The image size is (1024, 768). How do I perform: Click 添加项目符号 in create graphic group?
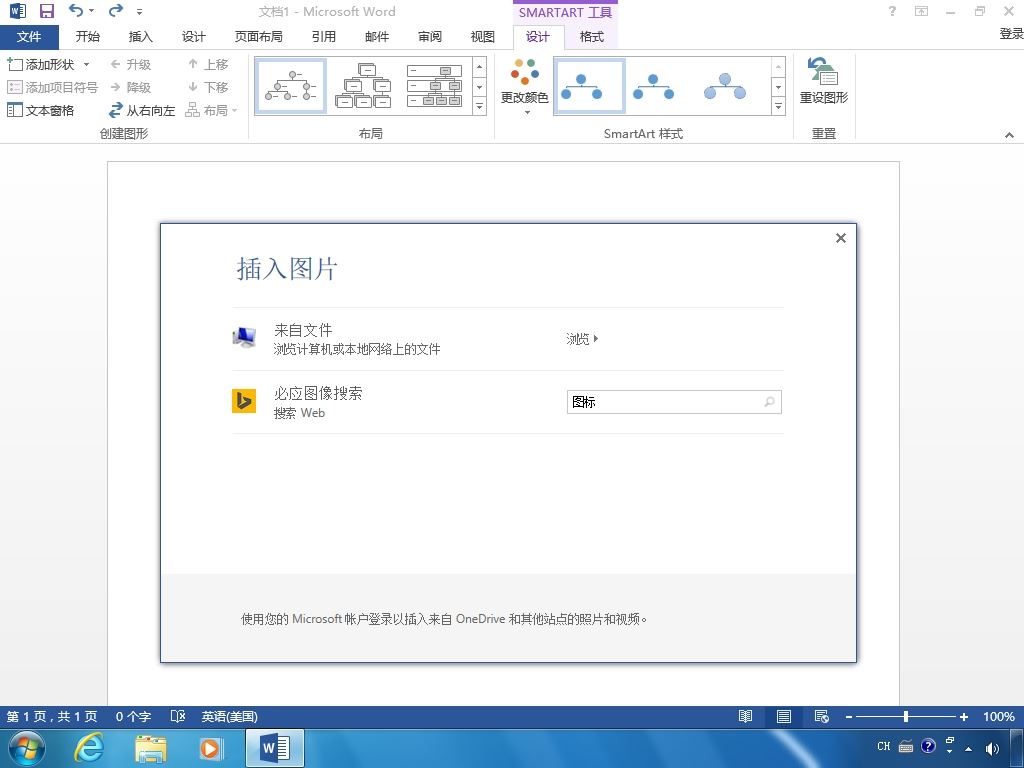[x=52, y=87]
